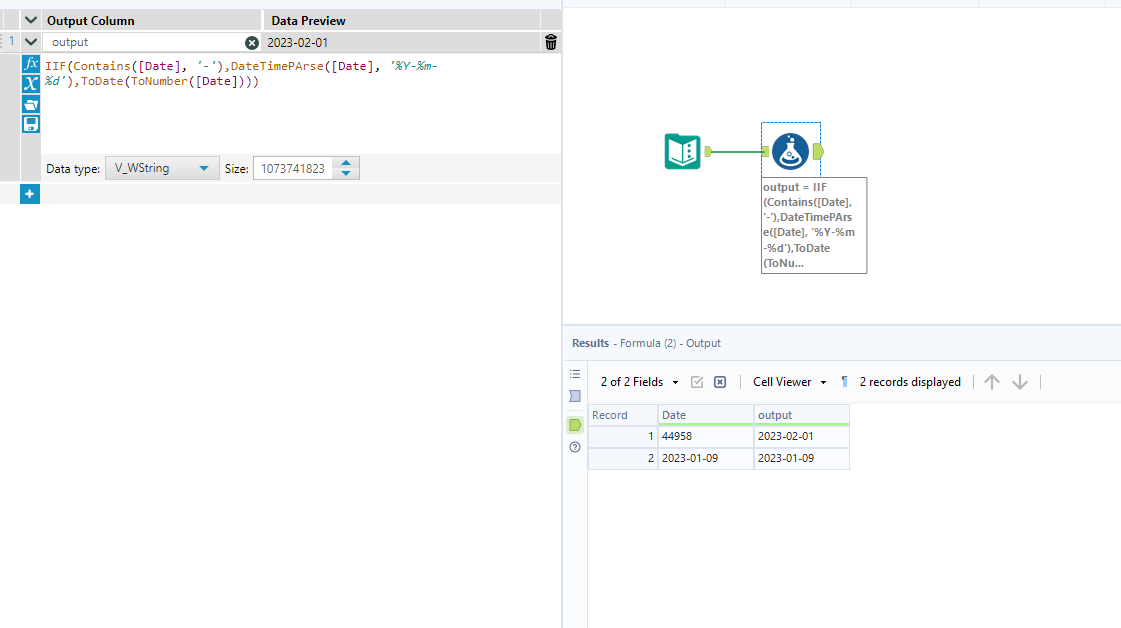Toggle the deselect-fields icon in Results toolbar
The width and height of the screenshot is (1121, 628).
(719, 381)
